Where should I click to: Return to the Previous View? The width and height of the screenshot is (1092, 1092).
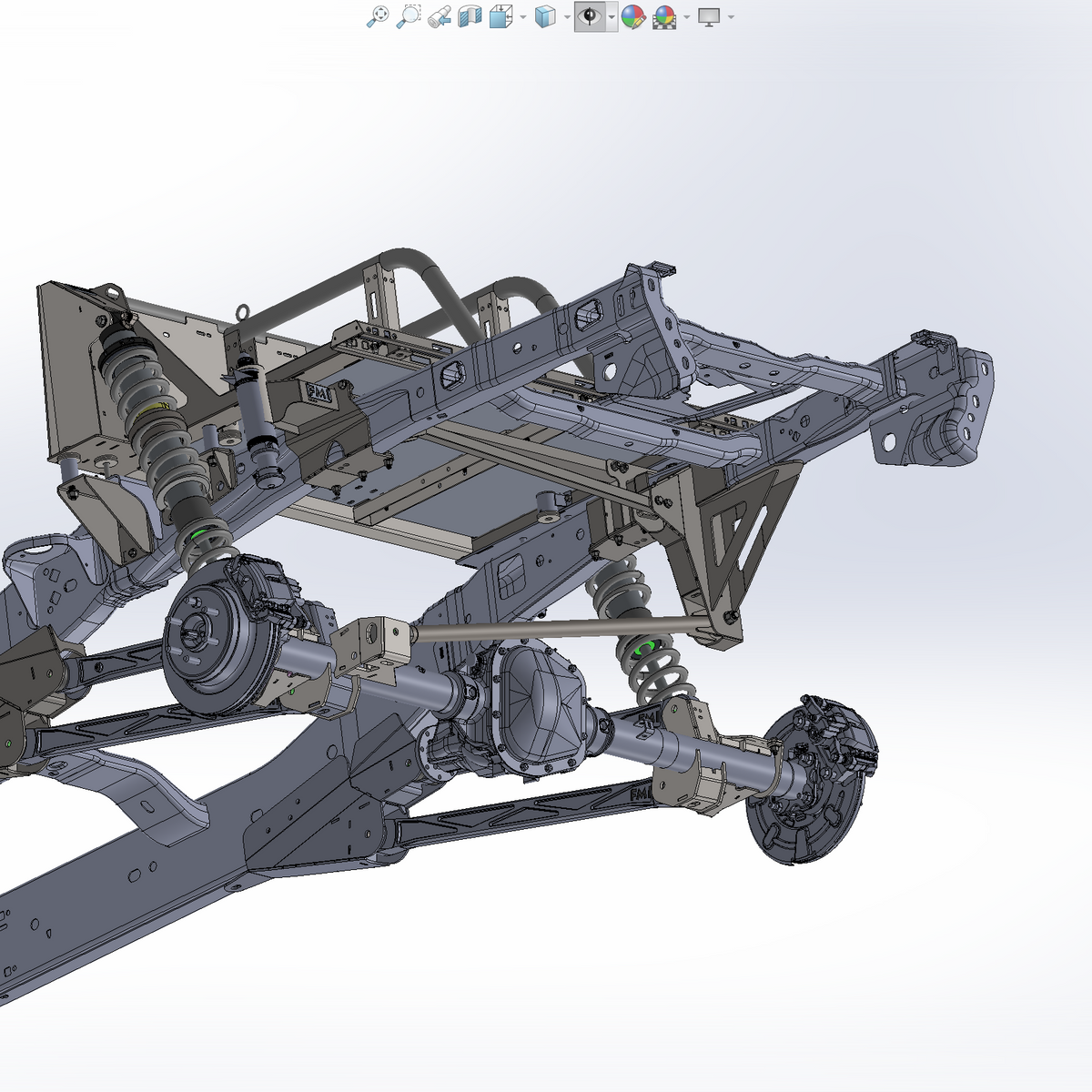tap(440, 16)
